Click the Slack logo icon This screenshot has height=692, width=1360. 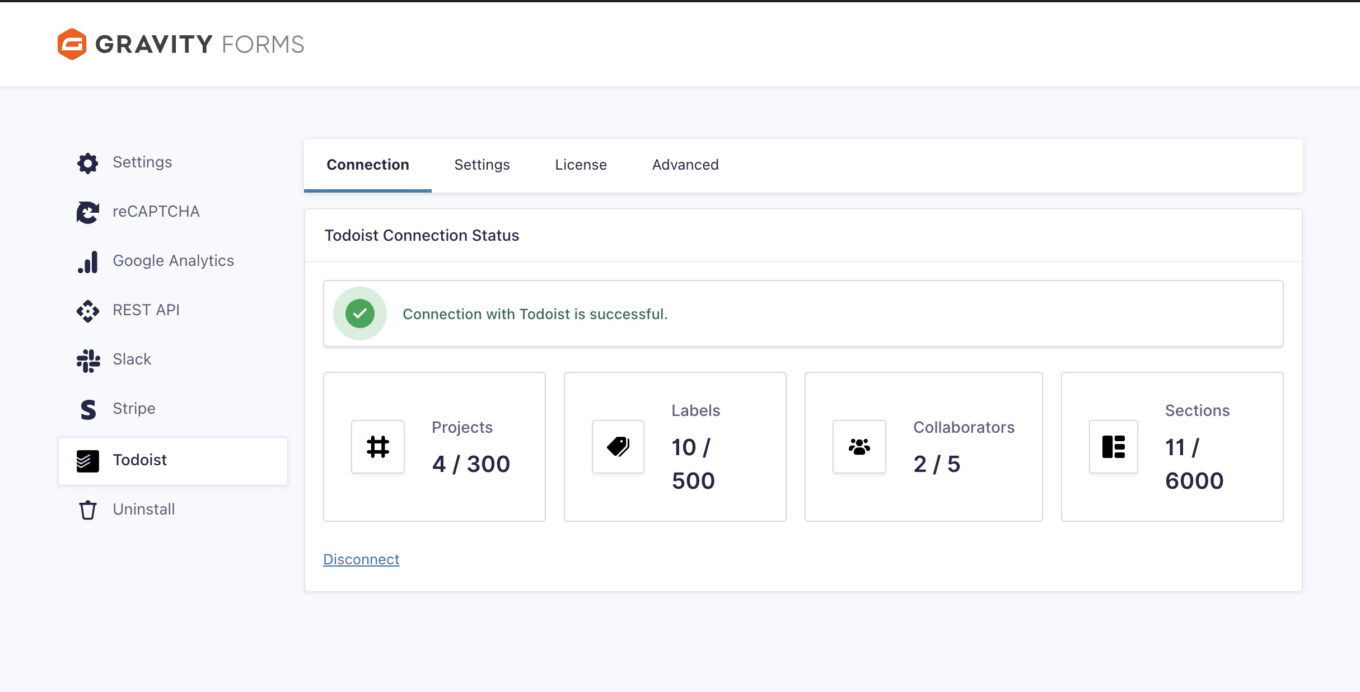click(x=88, y=360)
